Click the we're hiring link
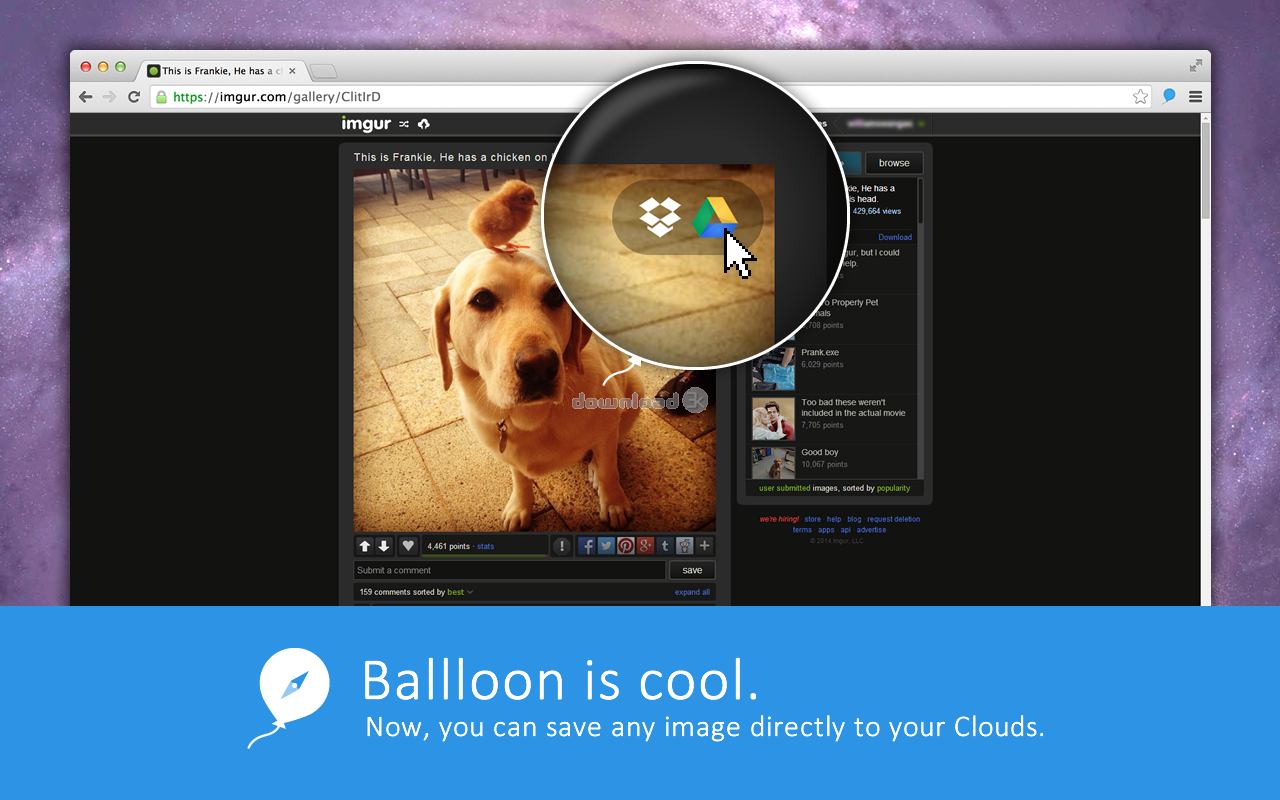 point(779,519)
